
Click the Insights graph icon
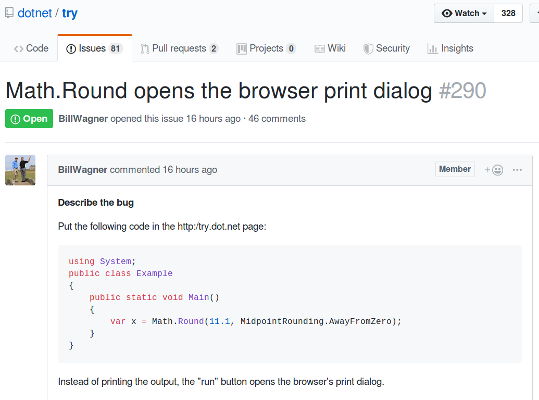pos(432,49)
